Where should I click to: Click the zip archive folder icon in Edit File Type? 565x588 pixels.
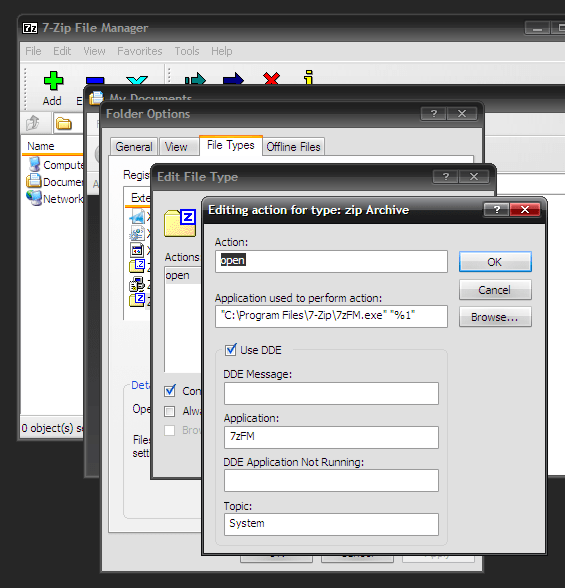coord(180,223)
